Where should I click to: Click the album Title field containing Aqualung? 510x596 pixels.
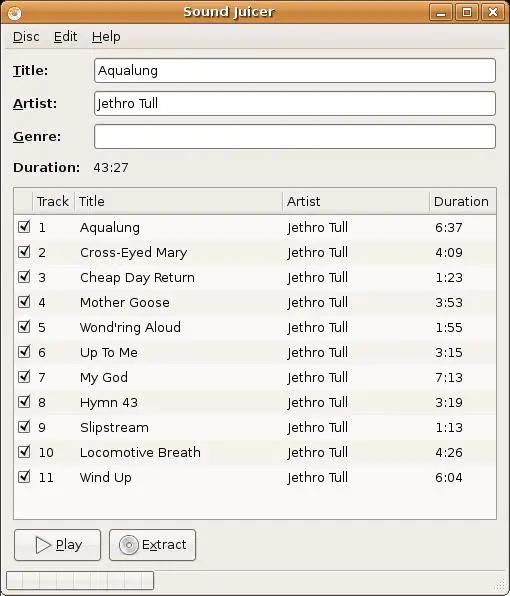point(295,70)
